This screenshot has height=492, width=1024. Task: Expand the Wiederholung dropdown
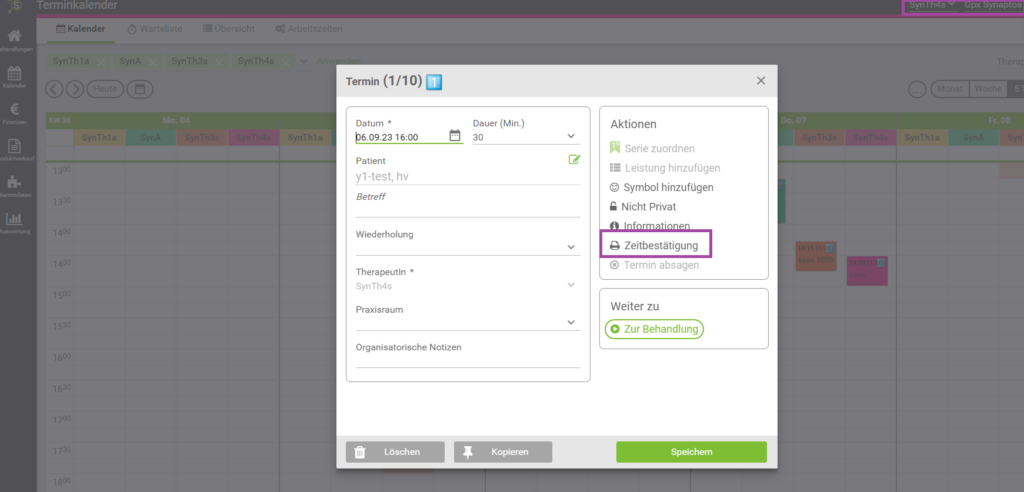point(571,247)
